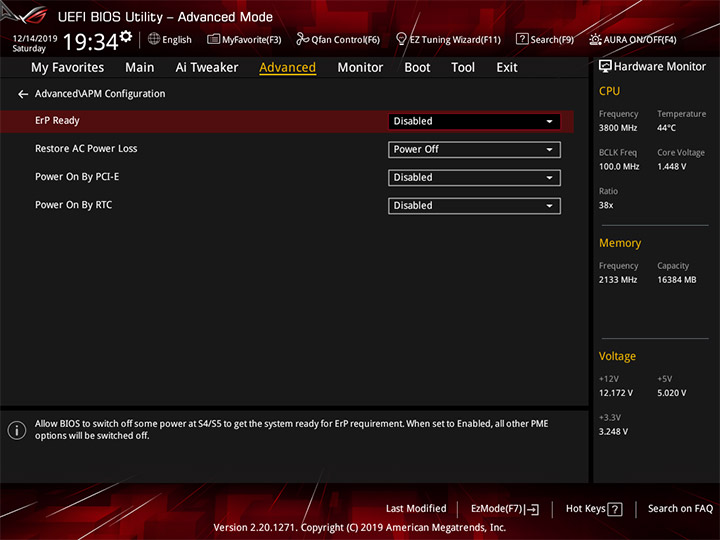Open the Exit tab
The image size is (720, 540).
point(507,68)
